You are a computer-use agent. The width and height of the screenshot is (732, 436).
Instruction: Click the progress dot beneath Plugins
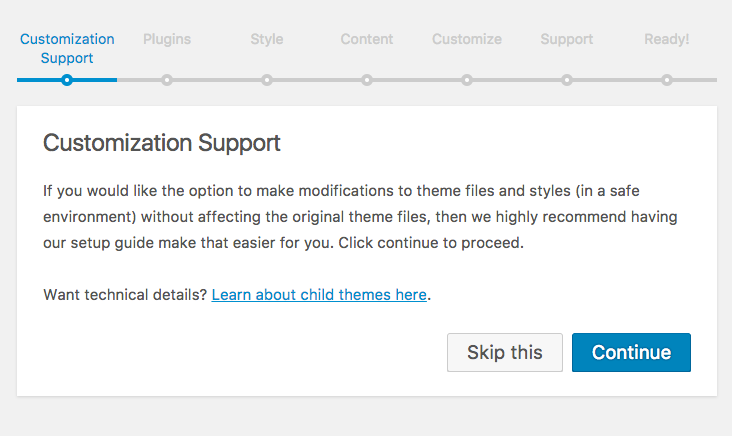(167, 80)
